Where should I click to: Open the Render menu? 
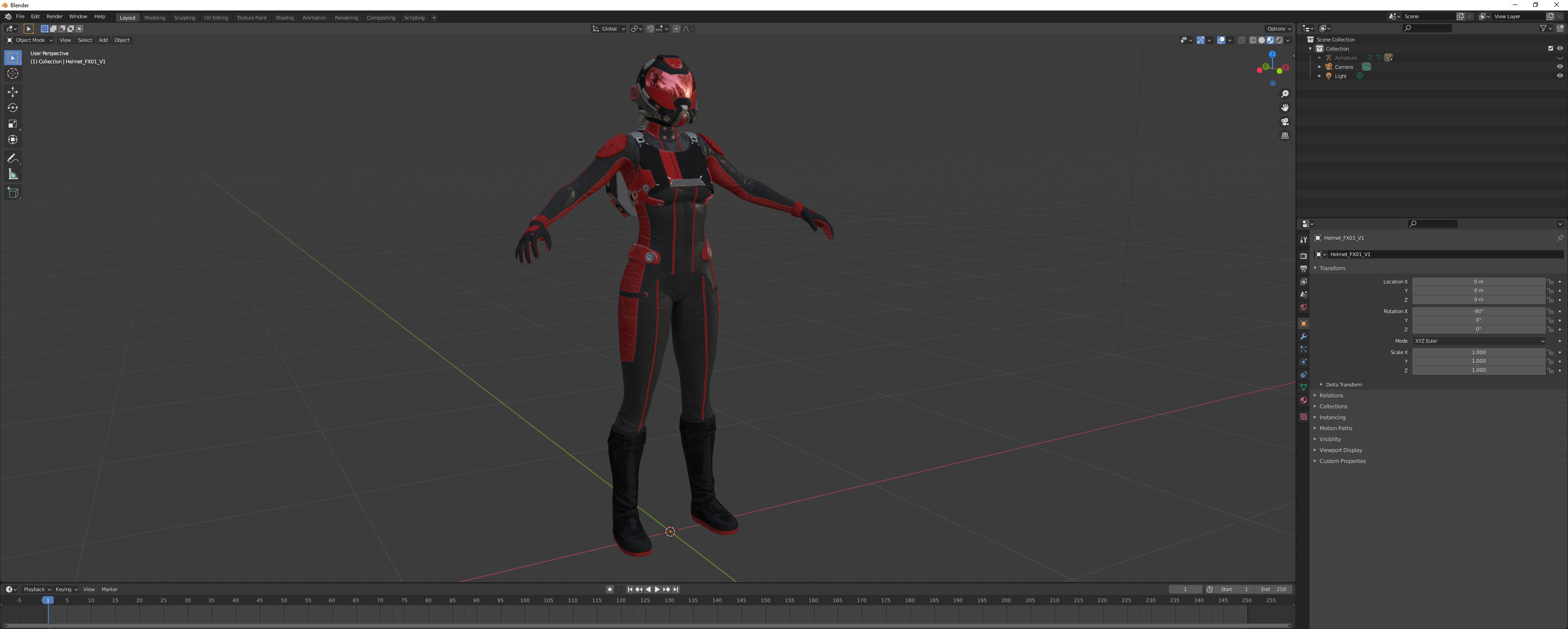click(54, 16)
